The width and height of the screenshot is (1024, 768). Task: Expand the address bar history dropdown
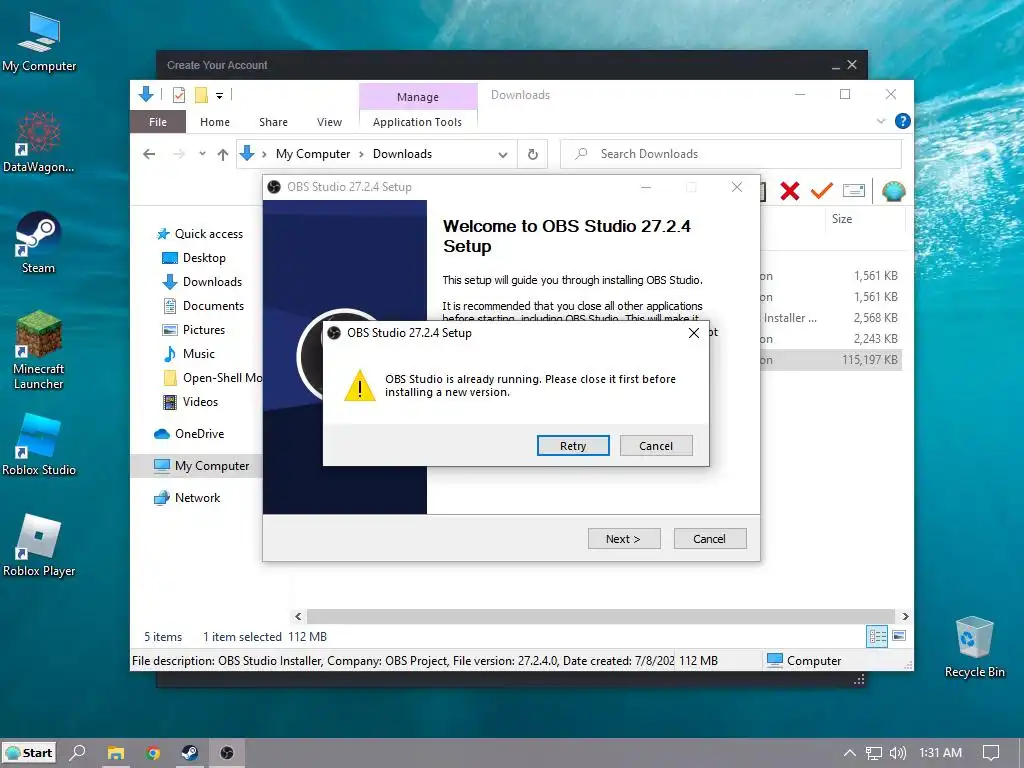(x=503, y=155)
